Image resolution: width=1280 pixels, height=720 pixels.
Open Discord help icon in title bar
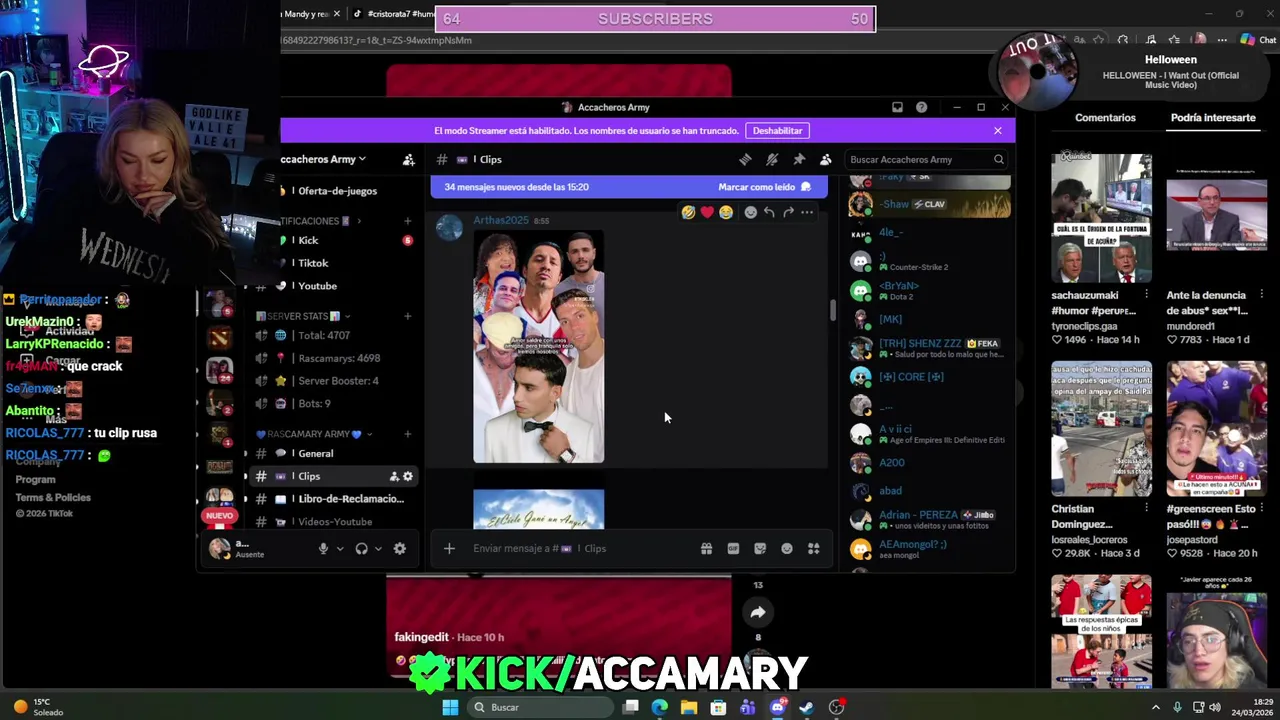(921, 107)
